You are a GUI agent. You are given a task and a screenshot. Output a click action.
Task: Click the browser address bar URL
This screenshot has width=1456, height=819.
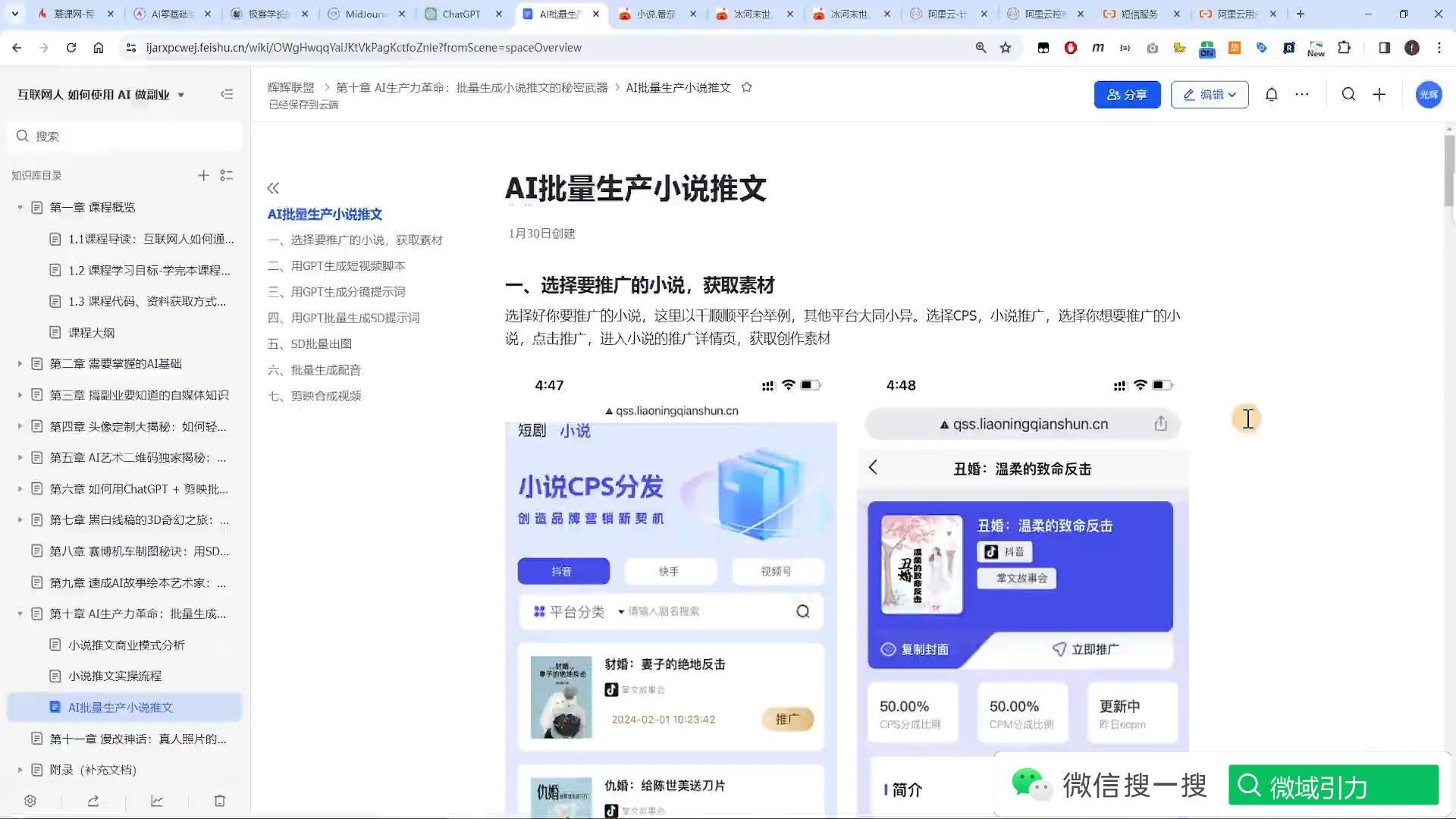[364, 48]
